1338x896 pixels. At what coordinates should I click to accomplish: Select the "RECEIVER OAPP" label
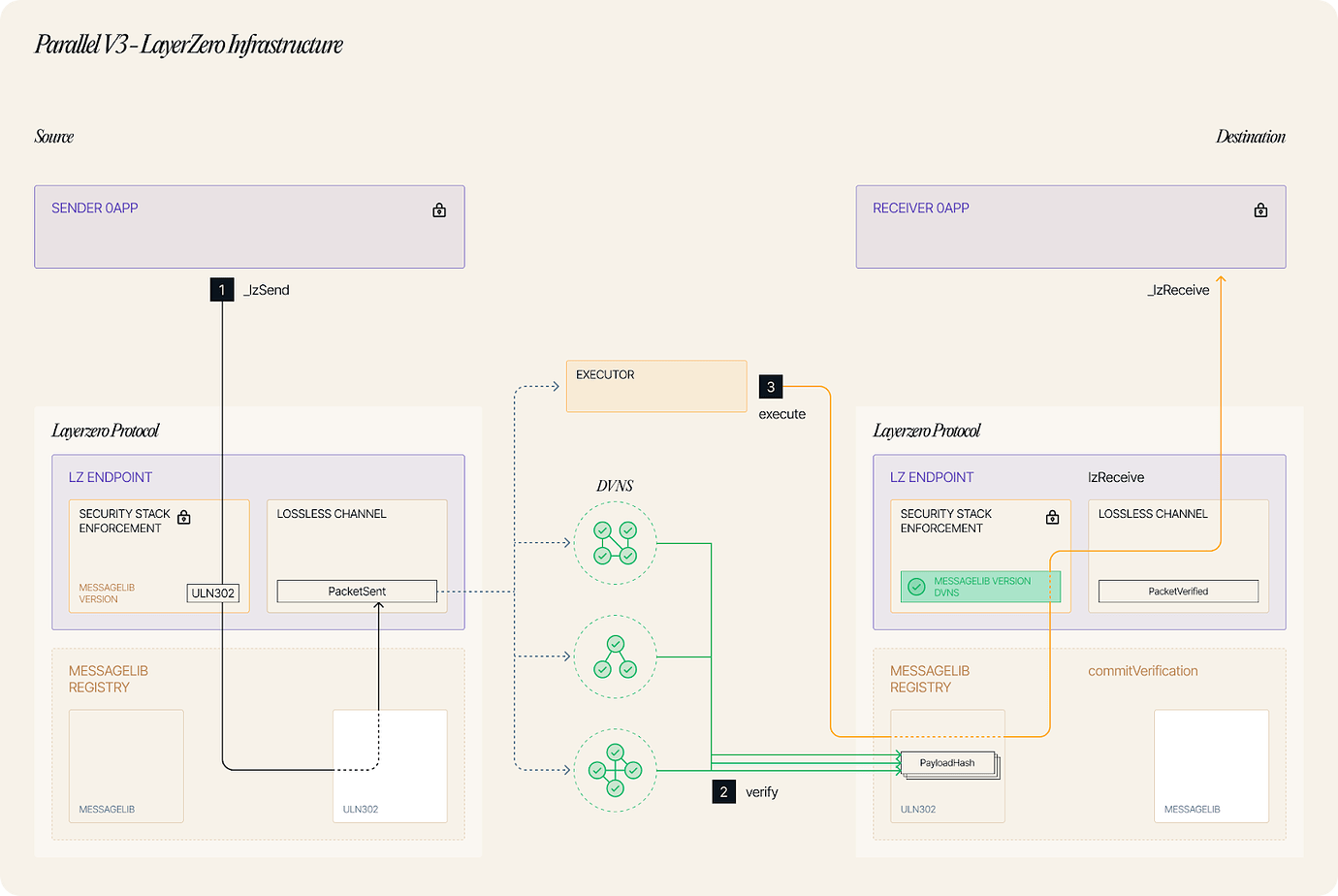[x=921, y=208]
